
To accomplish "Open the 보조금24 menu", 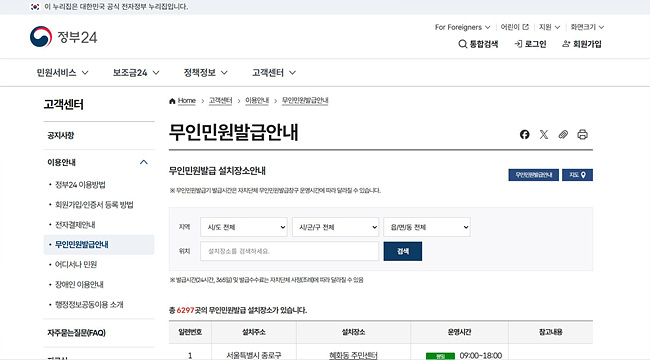I will (x=136, y=73).
